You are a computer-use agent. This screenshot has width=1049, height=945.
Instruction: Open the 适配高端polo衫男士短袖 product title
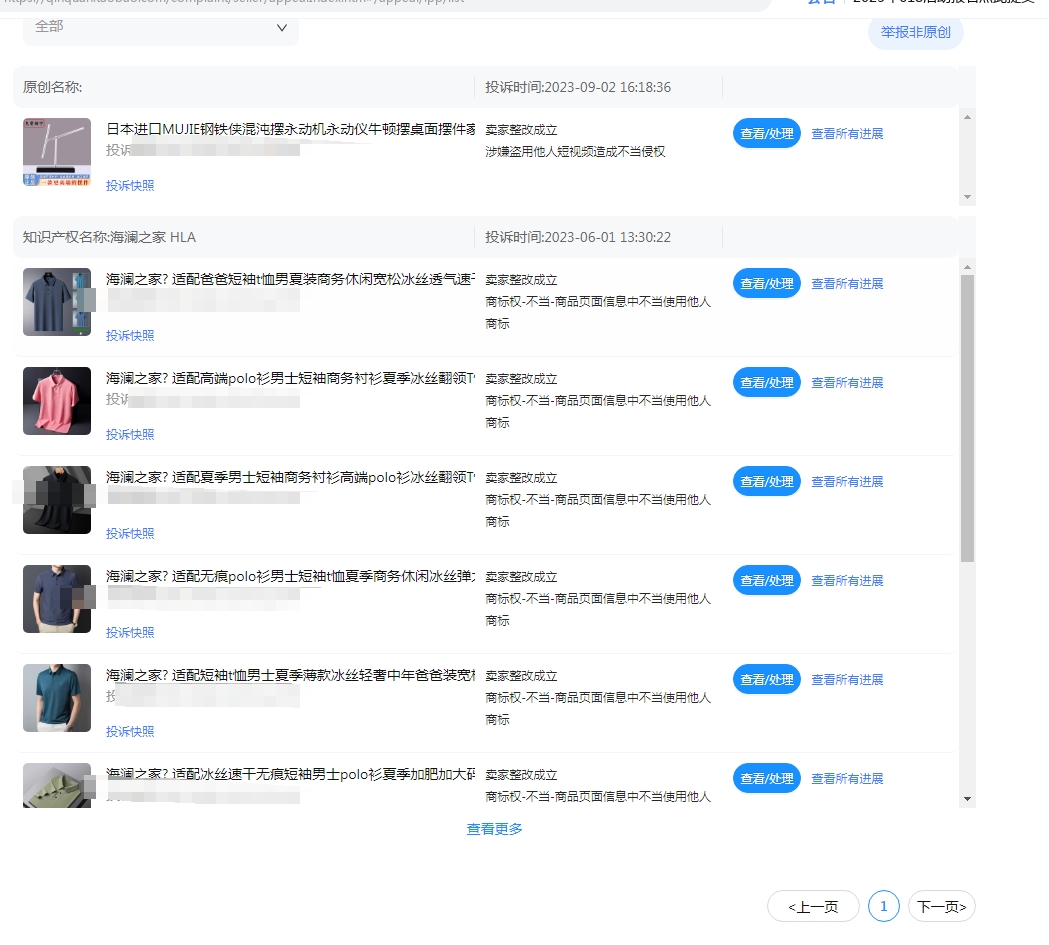tap(290, 378)
